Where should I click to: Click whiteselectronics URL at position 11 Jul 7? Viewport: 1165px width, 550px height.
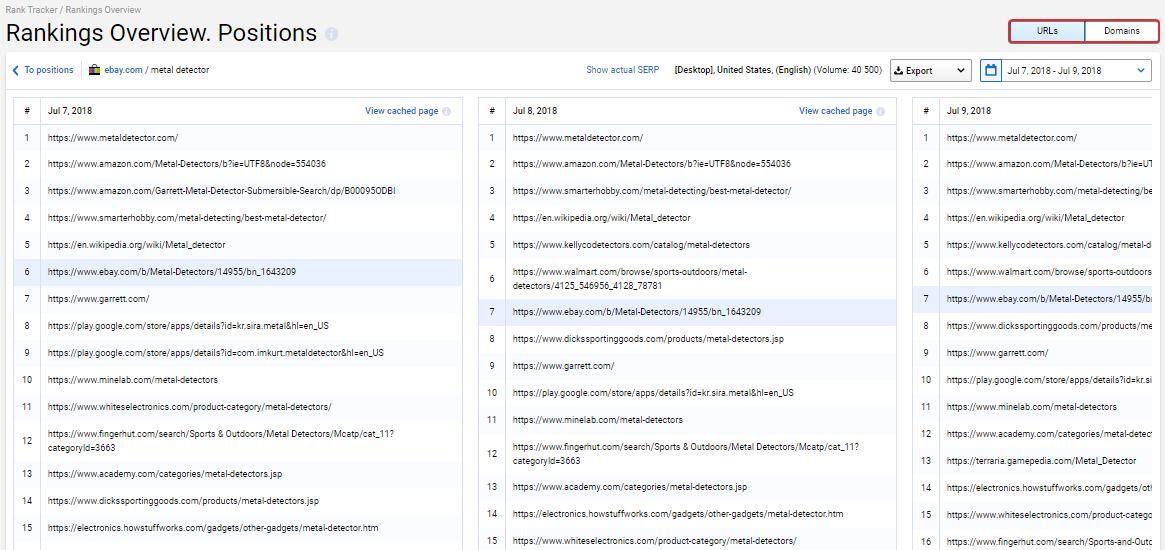click(x=189, y=407)
